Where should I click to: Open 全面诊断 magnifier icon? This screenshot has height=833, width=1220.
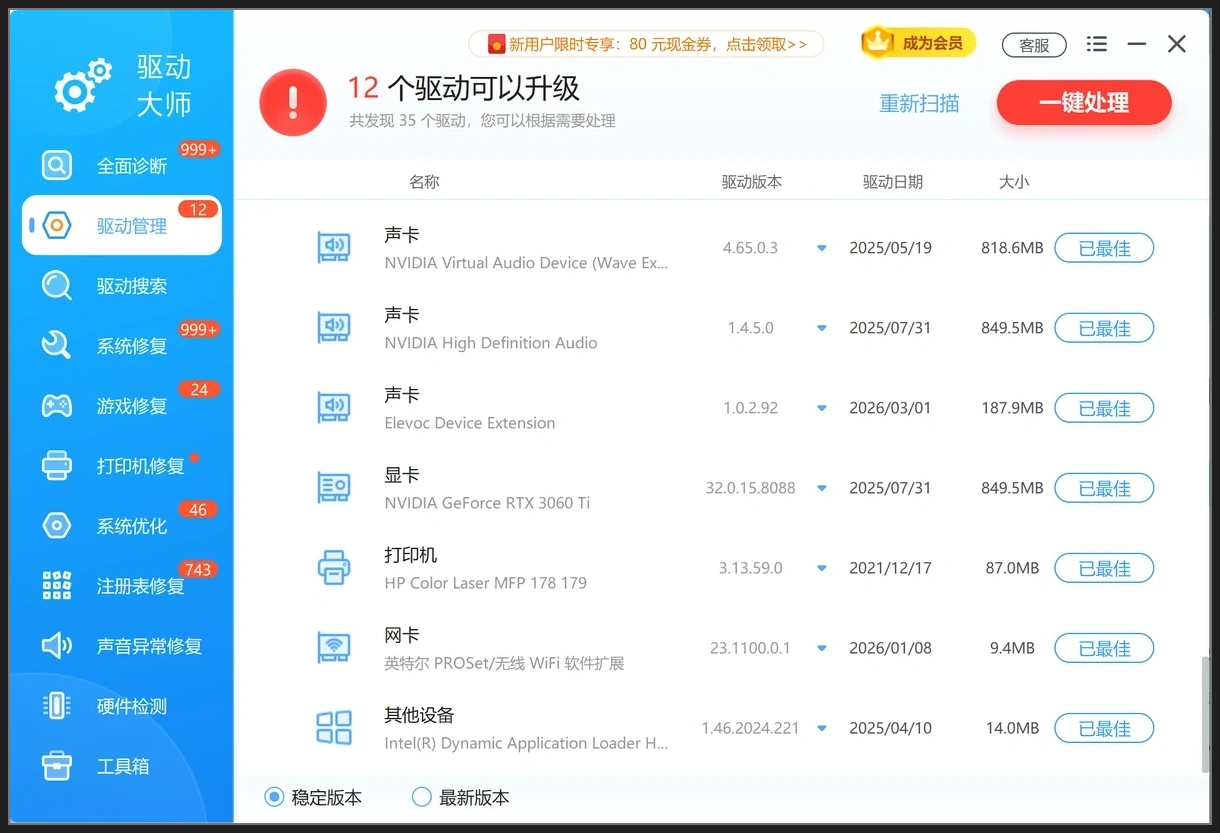pyautogui.click(x=57, y=165)
